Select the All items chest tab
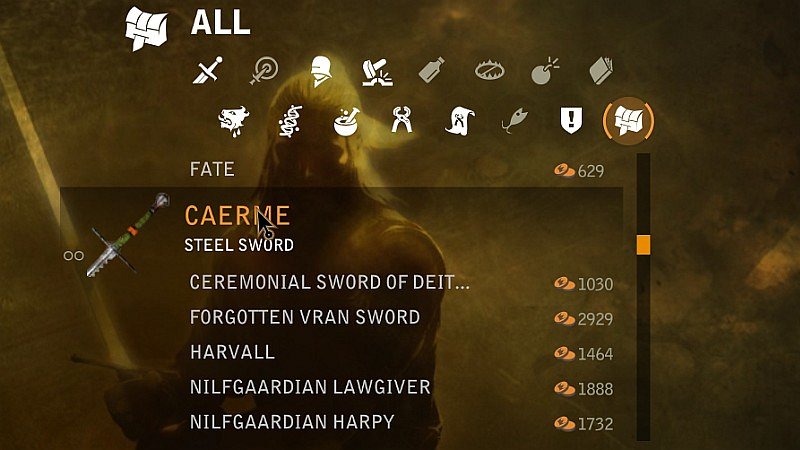800x450 pixels. [x=628, y=121]
